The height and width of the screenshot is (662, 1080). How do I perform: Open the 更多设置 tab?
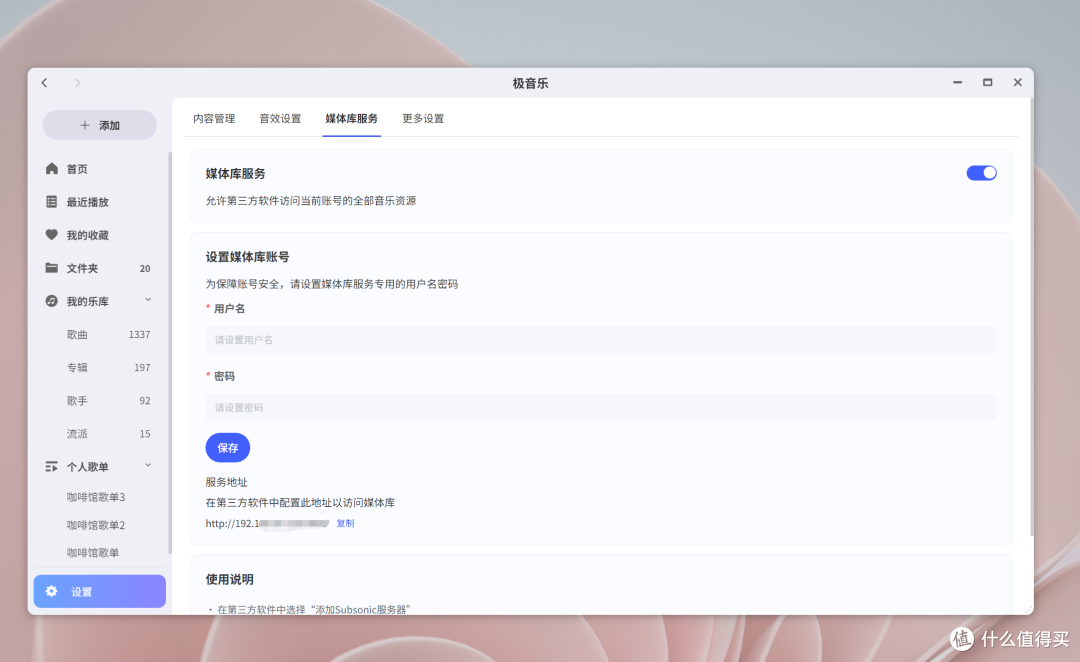click(423, 118)
